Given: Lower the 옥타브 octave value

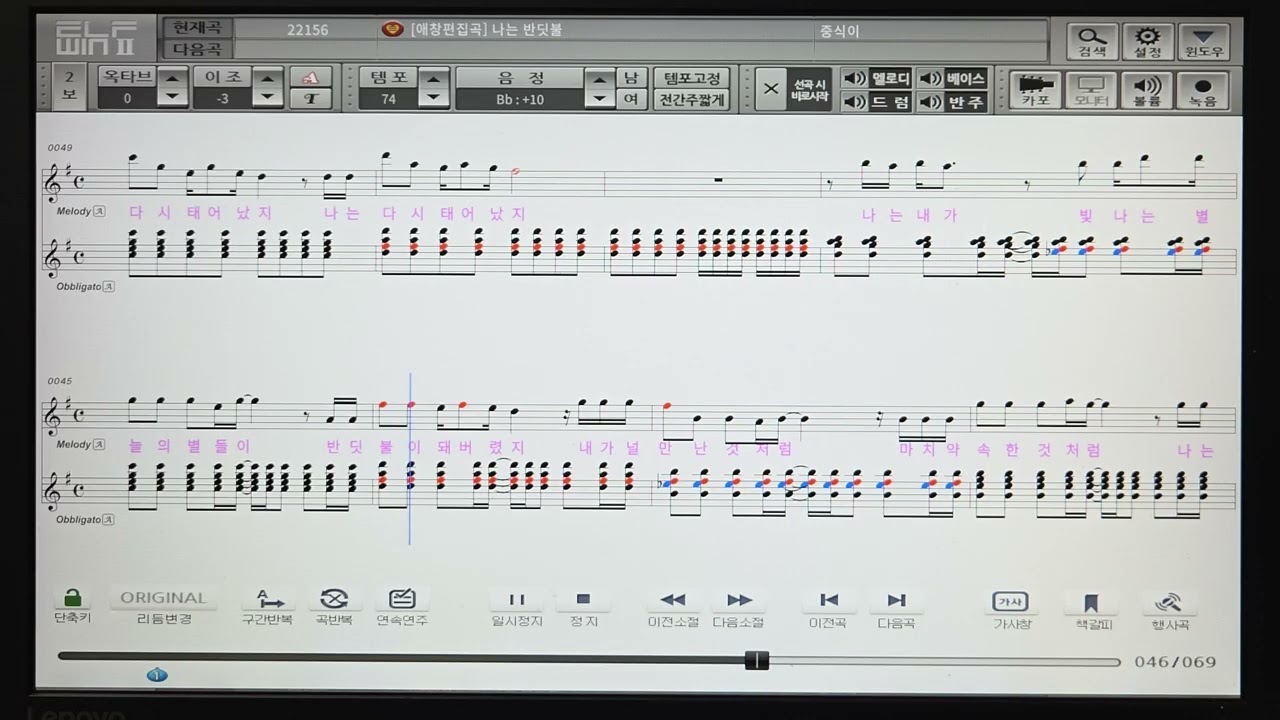Looking at the screenshot, I should (x=173, y=98).
